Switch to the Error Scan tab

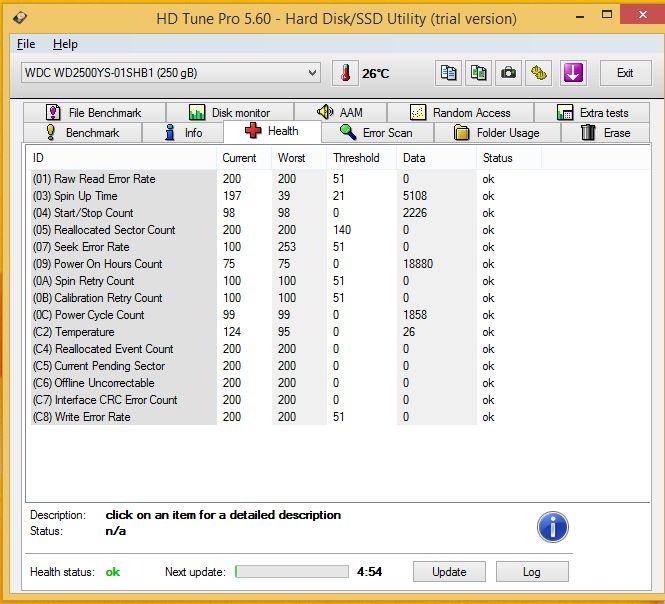coord(377,133)
